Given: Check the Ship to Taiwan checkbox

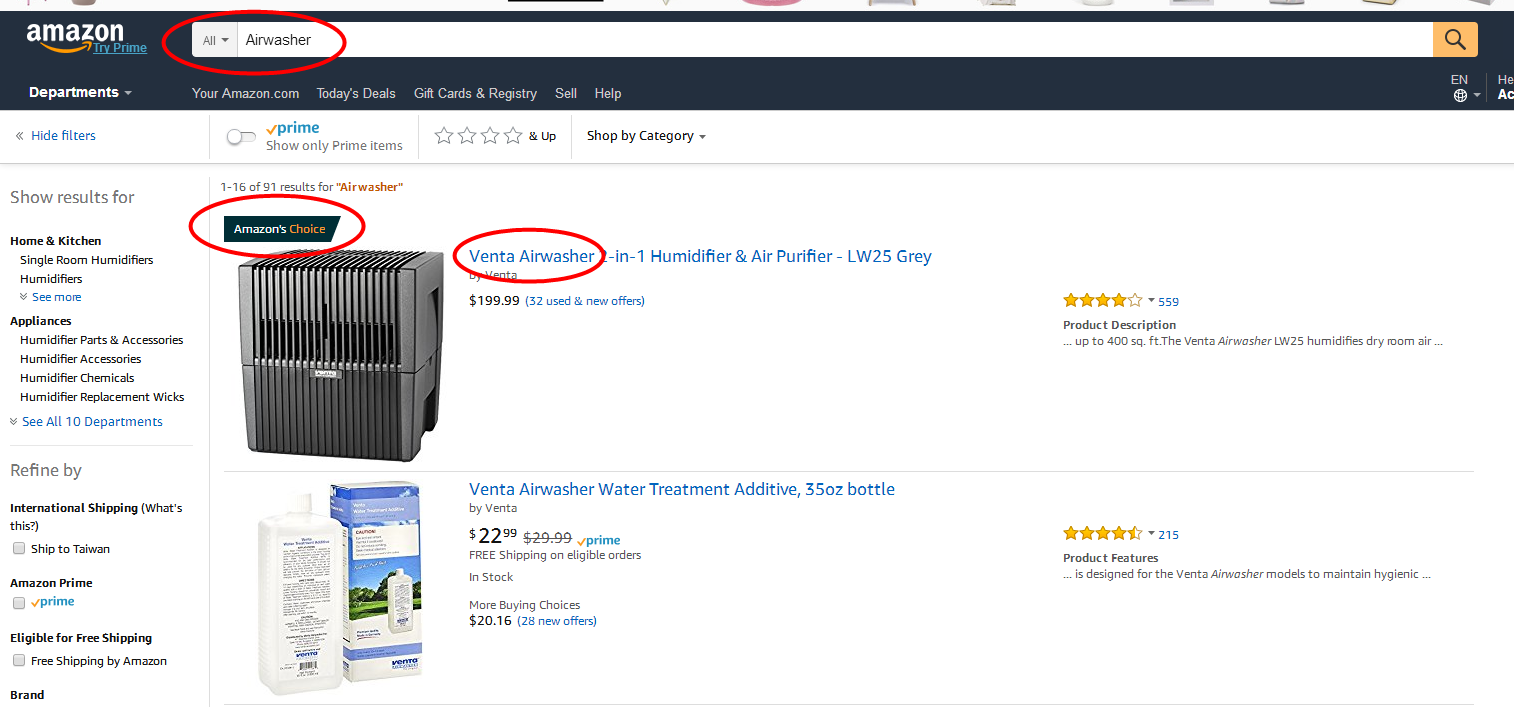Looking at the screenshot, I should (19, 549).
